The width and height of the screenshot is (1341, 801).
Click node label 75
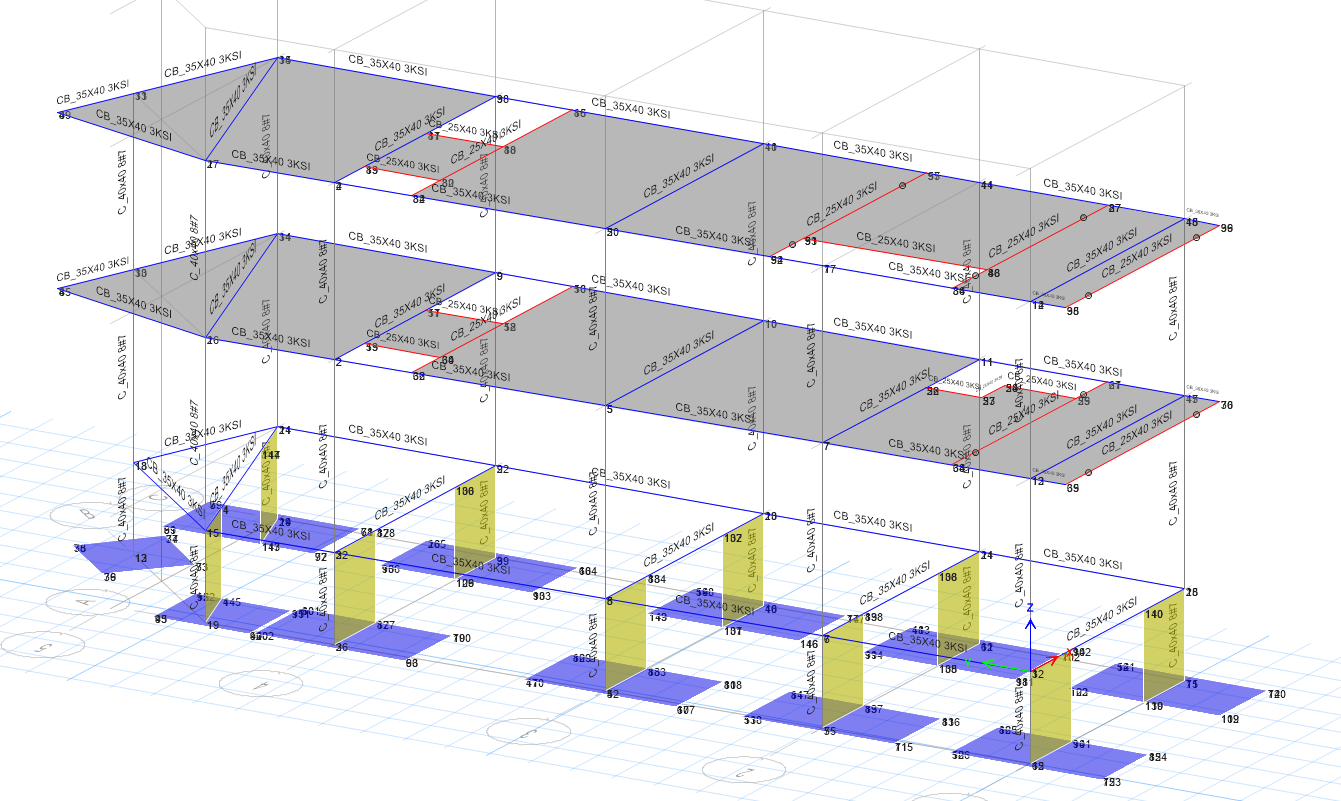coord(1192,684)
